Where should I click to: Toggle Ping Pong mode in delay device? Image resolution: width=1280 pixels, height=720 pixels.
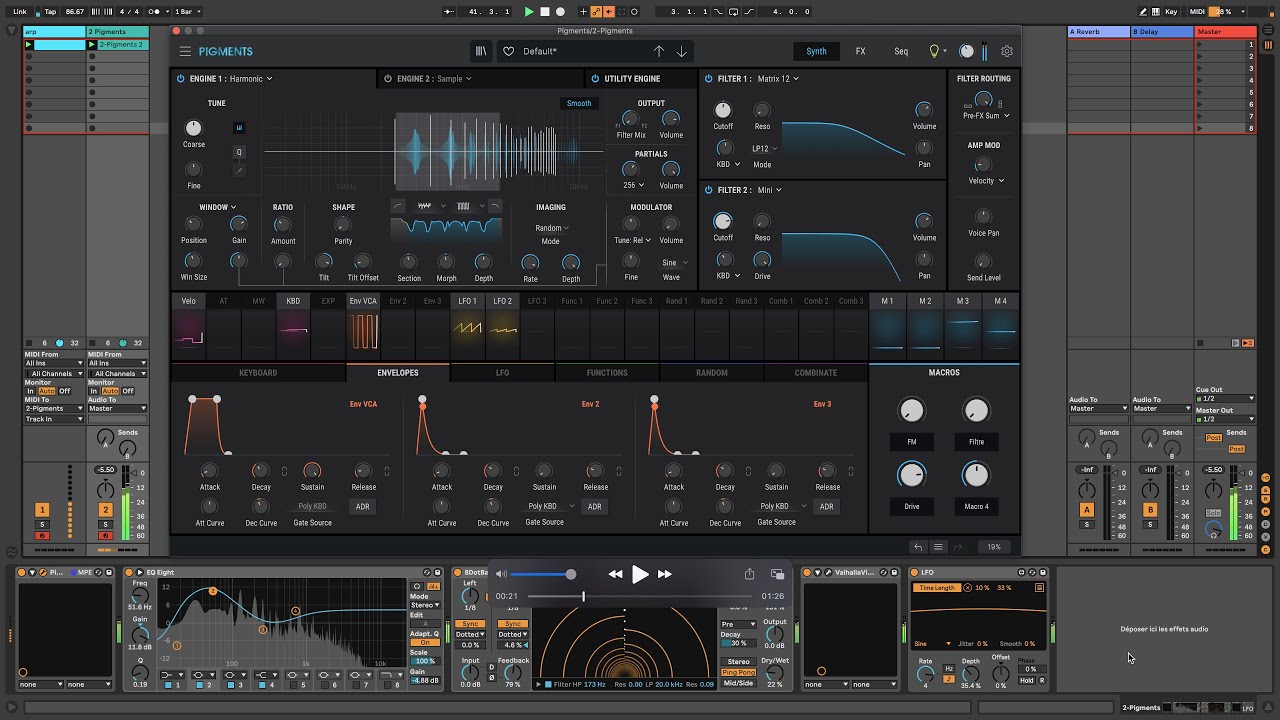click(738, 672)
